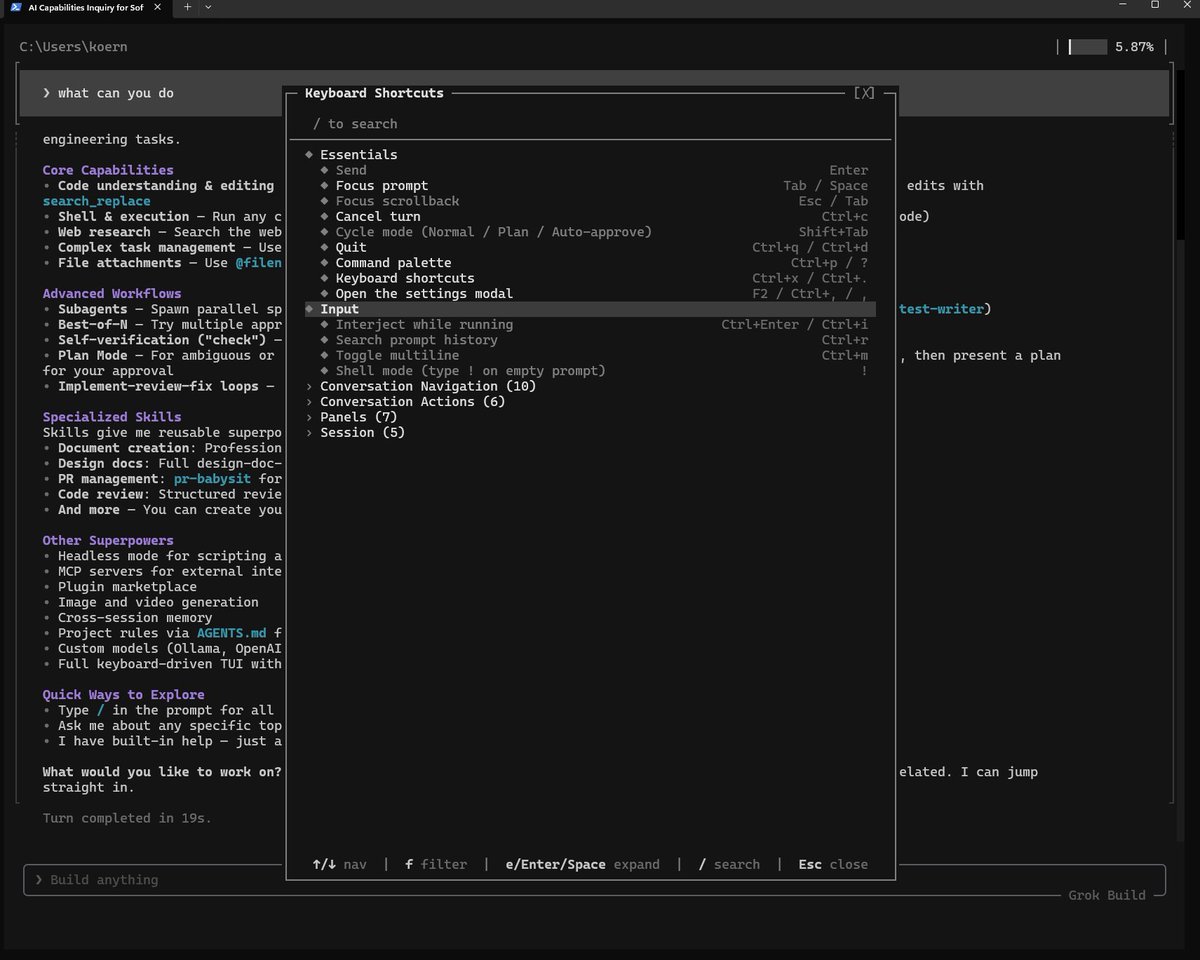Click the 'test-writer' highlighted text
The width and height of the screenshot is (1200, 960).
click(x=940, y=309)
